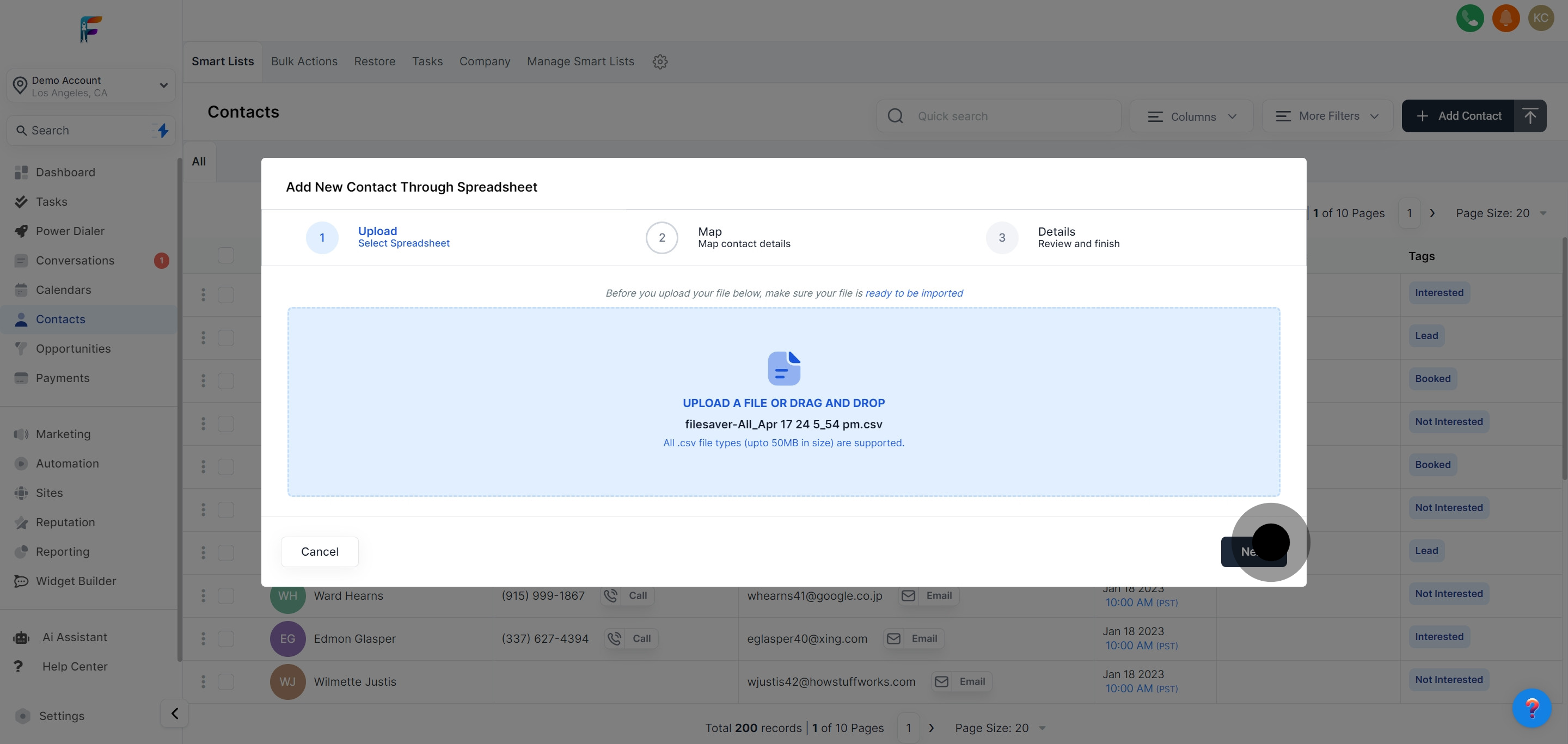1568x744 pixels.
Task: Cancel the spreadsheet import dialog
Action: click(x=320, y=552)
